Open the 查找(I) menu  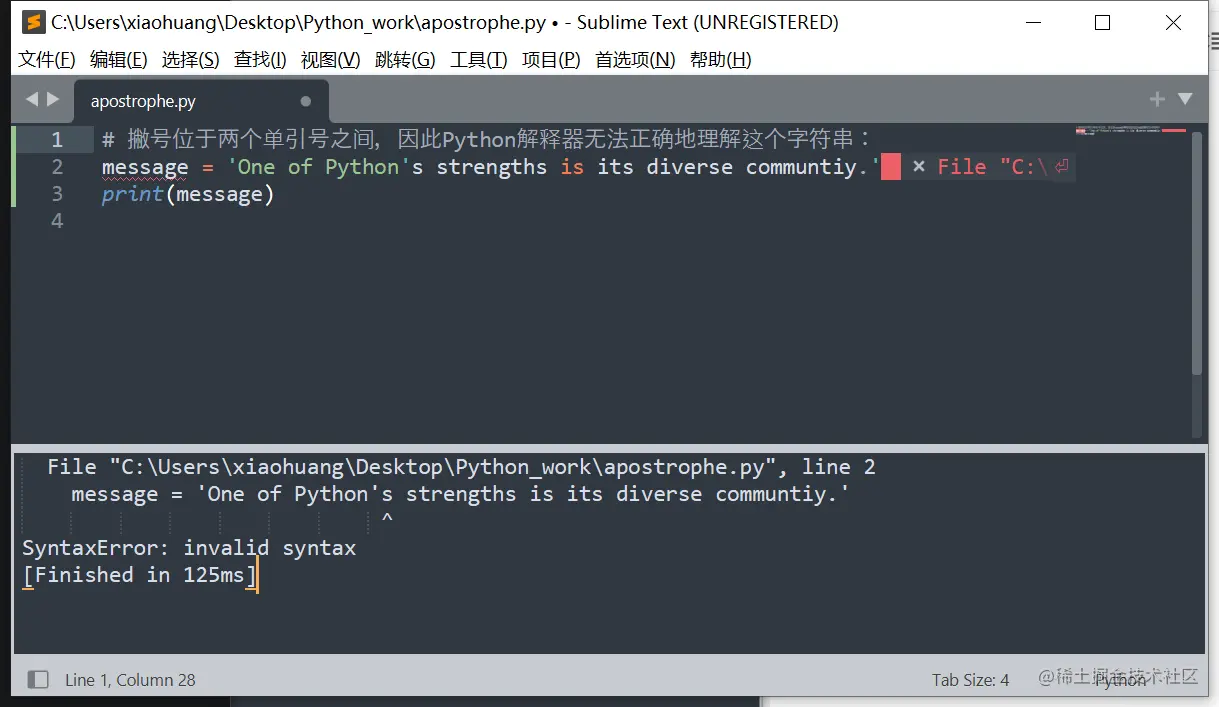260,60
